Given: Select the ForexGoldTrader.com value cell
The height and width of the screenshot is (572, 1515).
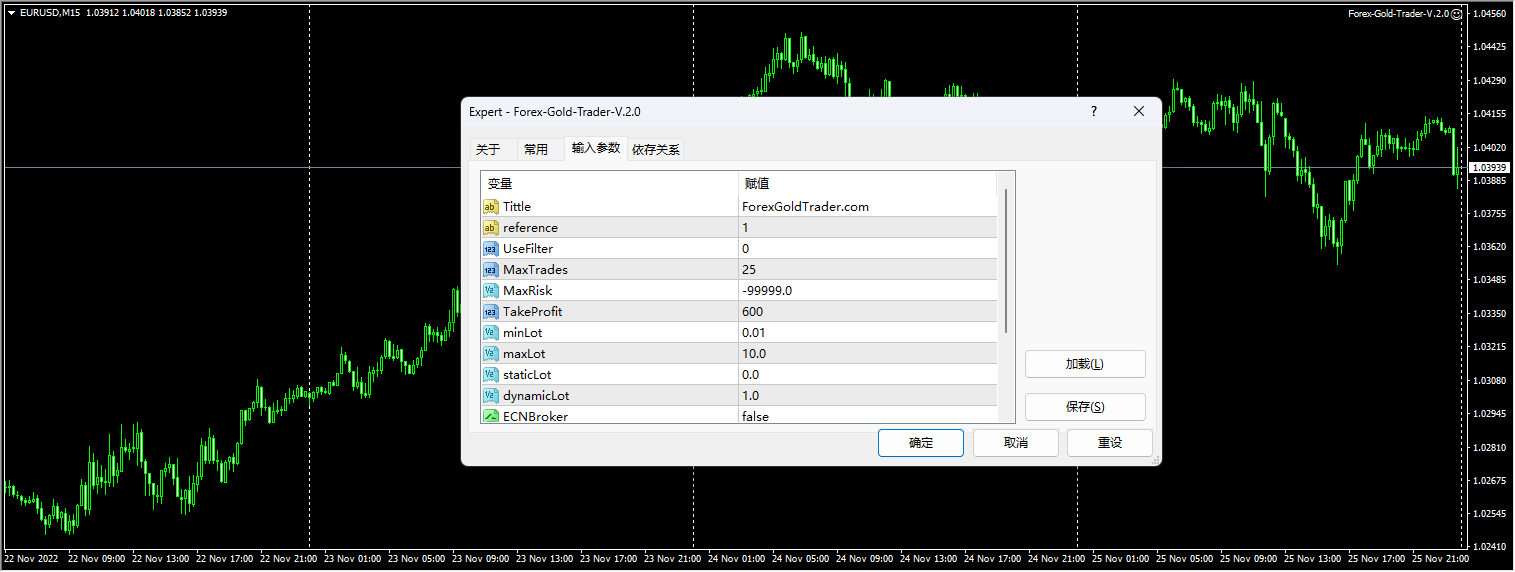Looking at the screenshot, I should click(x=867, y=207).
